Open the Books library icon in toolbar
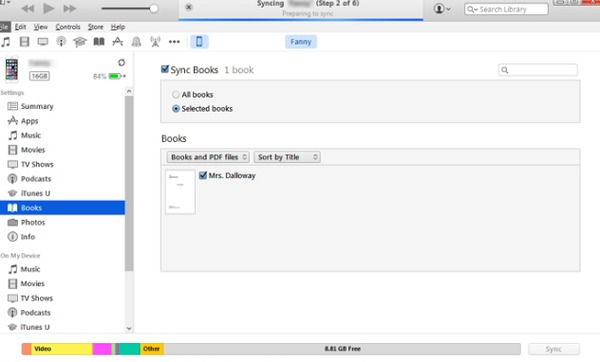Screen dimensions: 600x362 click(99, 41)
